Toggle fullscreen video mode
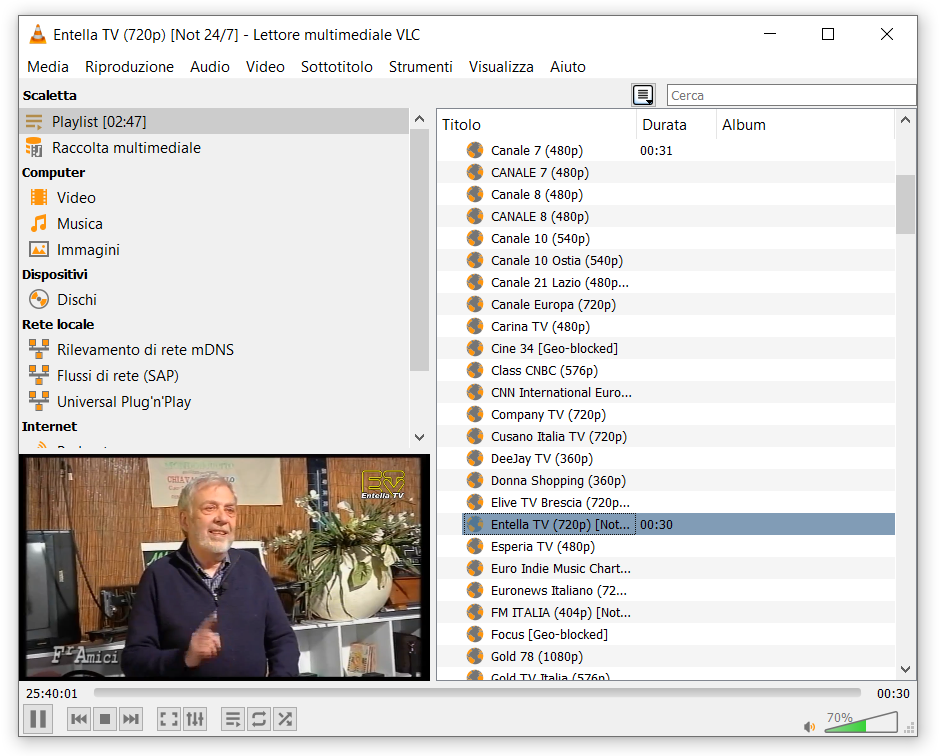 point(169,718)
